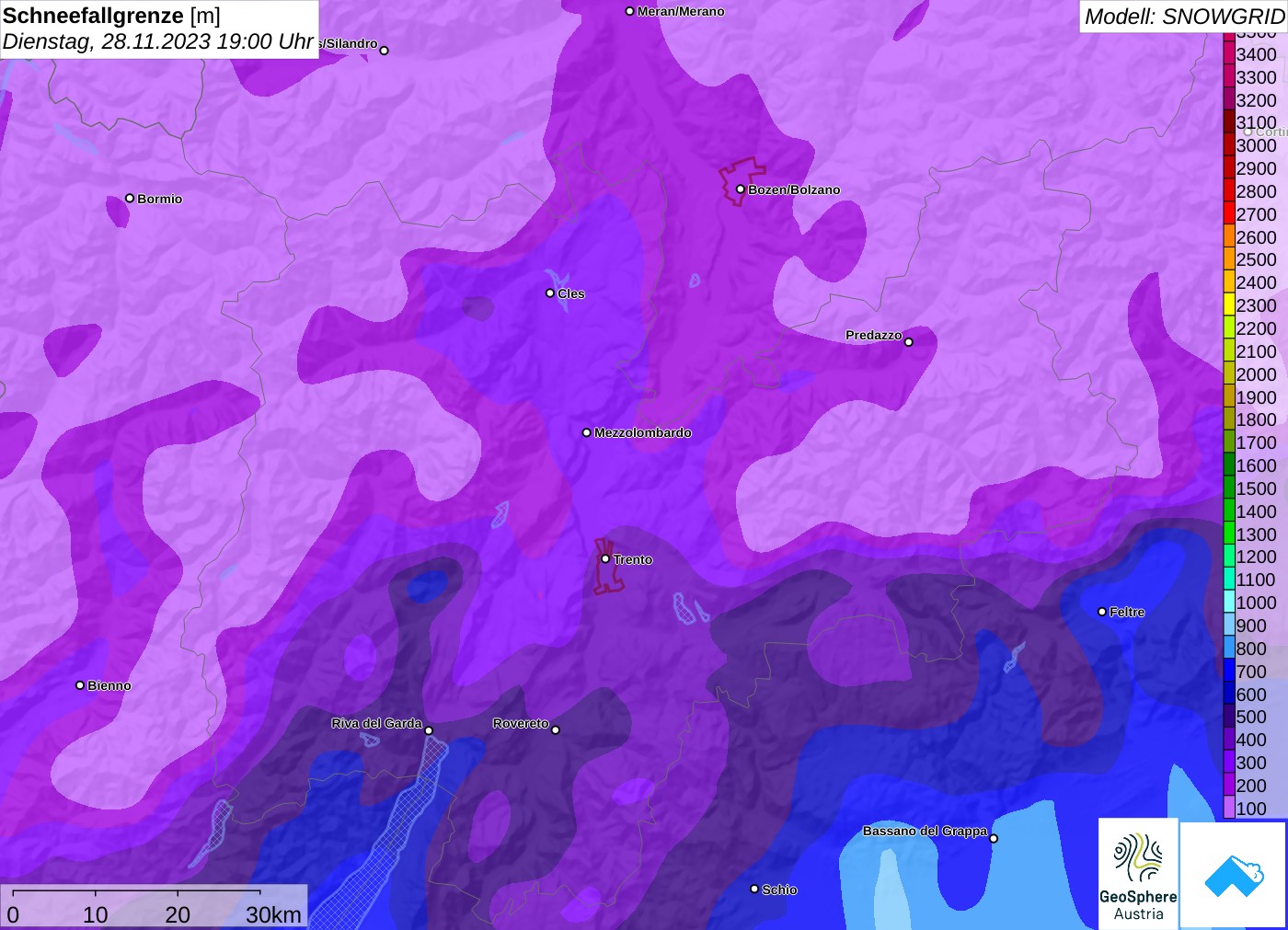Click the 3400 m magenta legend swatch
The width and height of the screenshot is (1288, 930).
tap(1229, 54)
